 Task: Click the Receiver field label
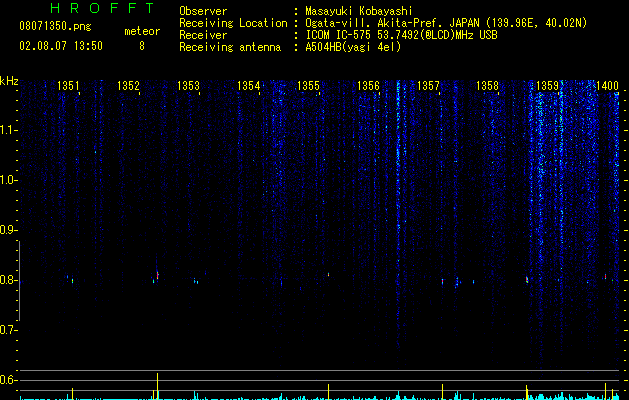coord(203,35)
